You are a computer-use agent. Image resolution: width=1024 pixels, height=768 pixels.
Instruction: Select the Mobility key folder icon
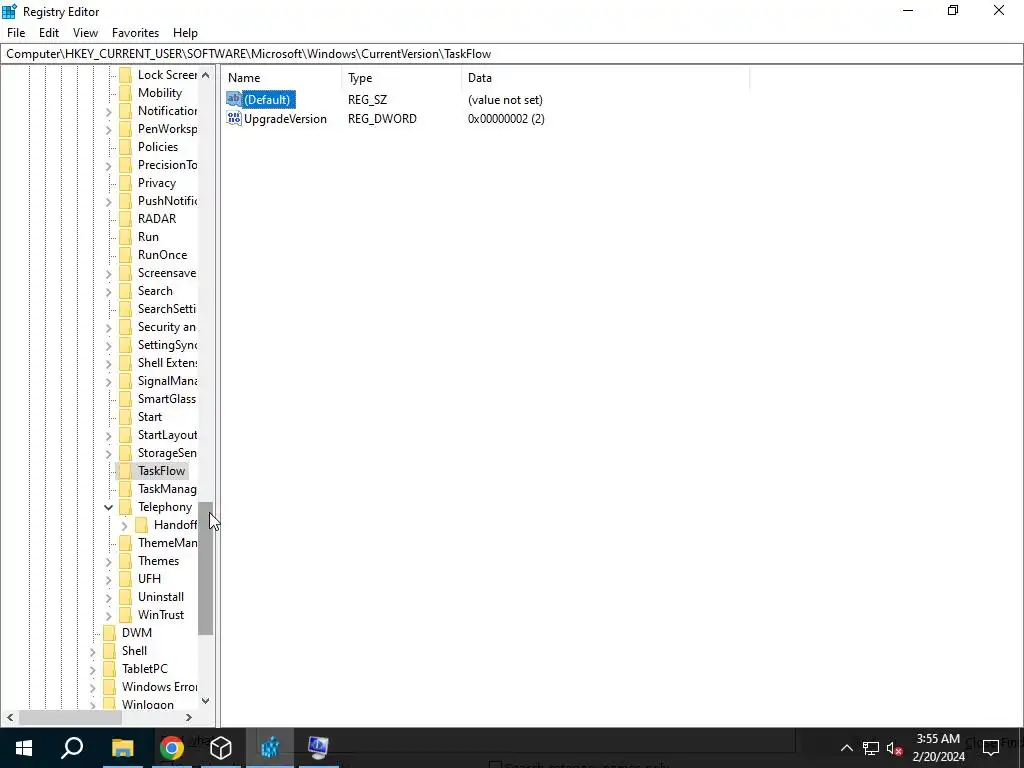coord(125,93)
